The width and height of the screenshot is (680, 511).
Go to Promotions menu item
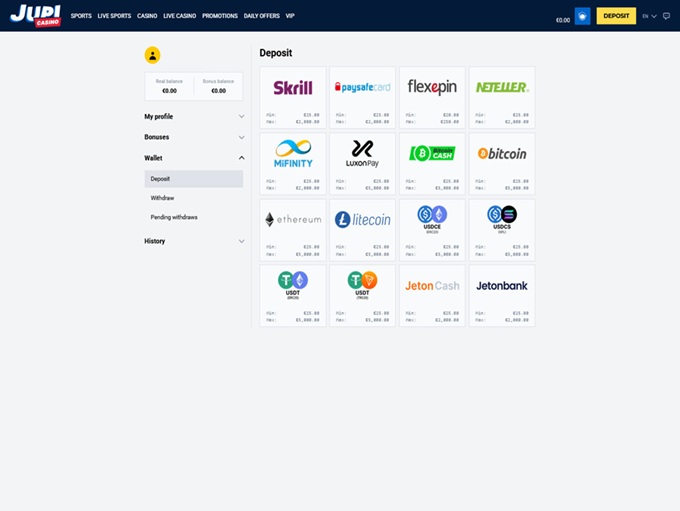tap(220, 16)
